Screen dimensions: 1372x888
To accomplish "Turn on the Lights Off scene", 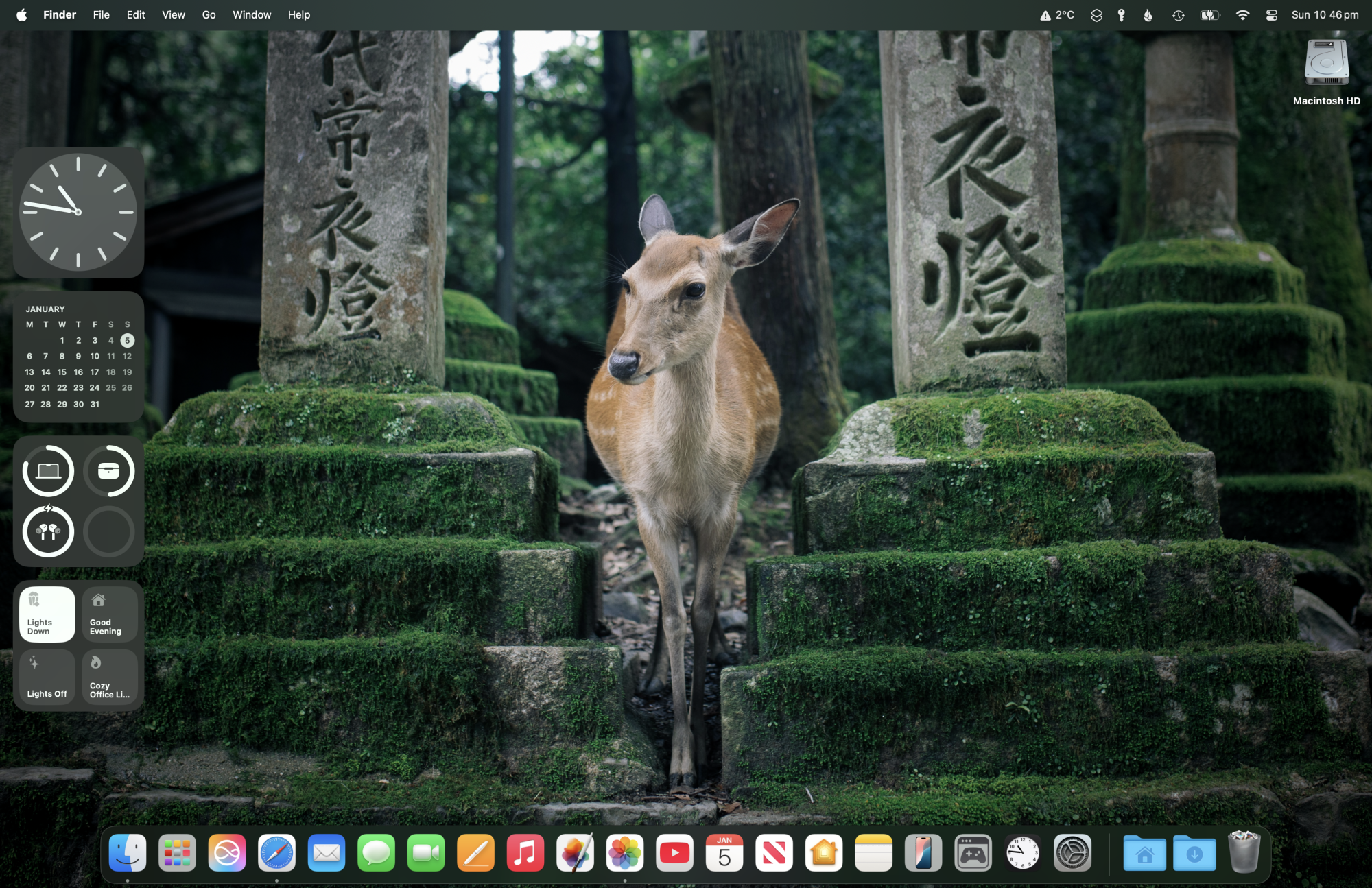I will [47, 677].
